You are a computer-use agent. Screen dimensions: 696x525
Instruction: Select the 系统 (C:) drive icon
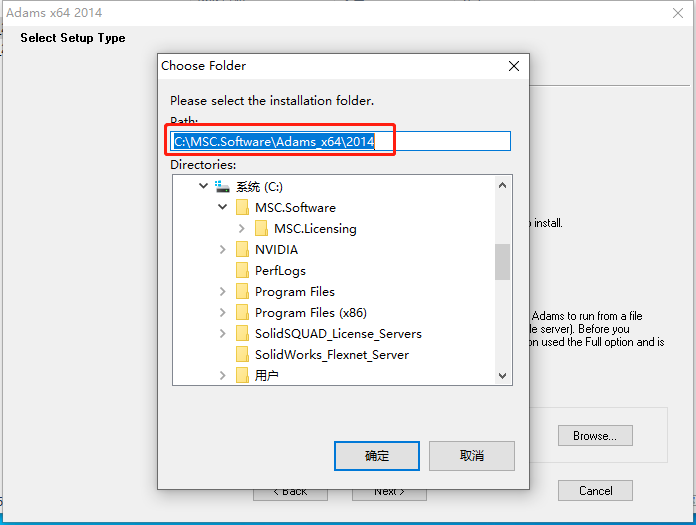(222, 186)
